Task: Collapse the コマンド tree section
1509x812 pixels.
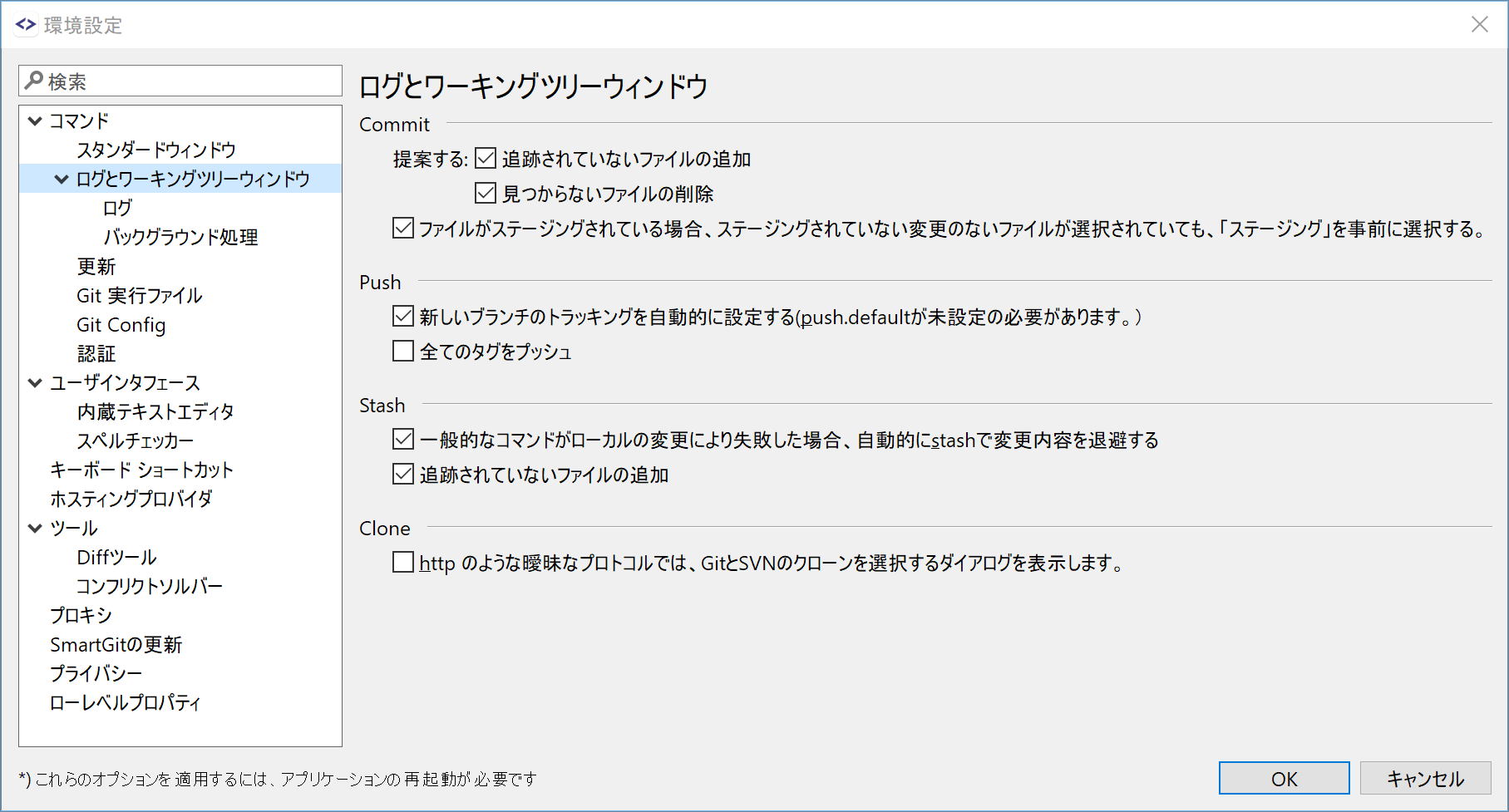Action: coord(34,120)
